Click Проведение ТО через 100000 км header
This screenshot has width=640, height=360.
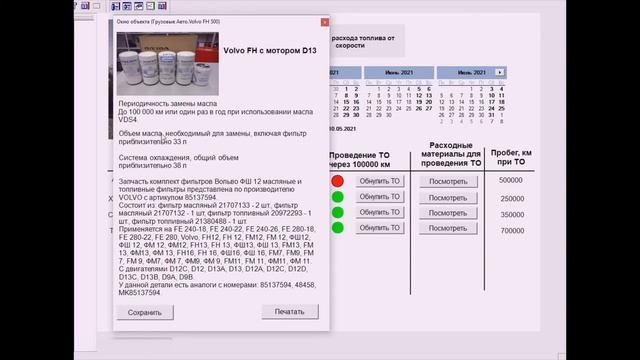tap(359, 160)
